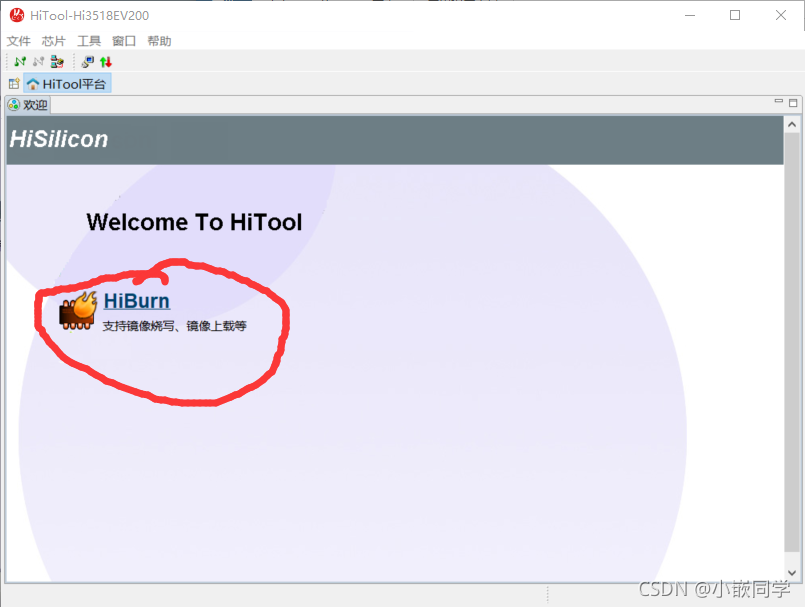Click the green-red up/down arrows icon
The image size is (805, 607).
[x=106, y=62]
